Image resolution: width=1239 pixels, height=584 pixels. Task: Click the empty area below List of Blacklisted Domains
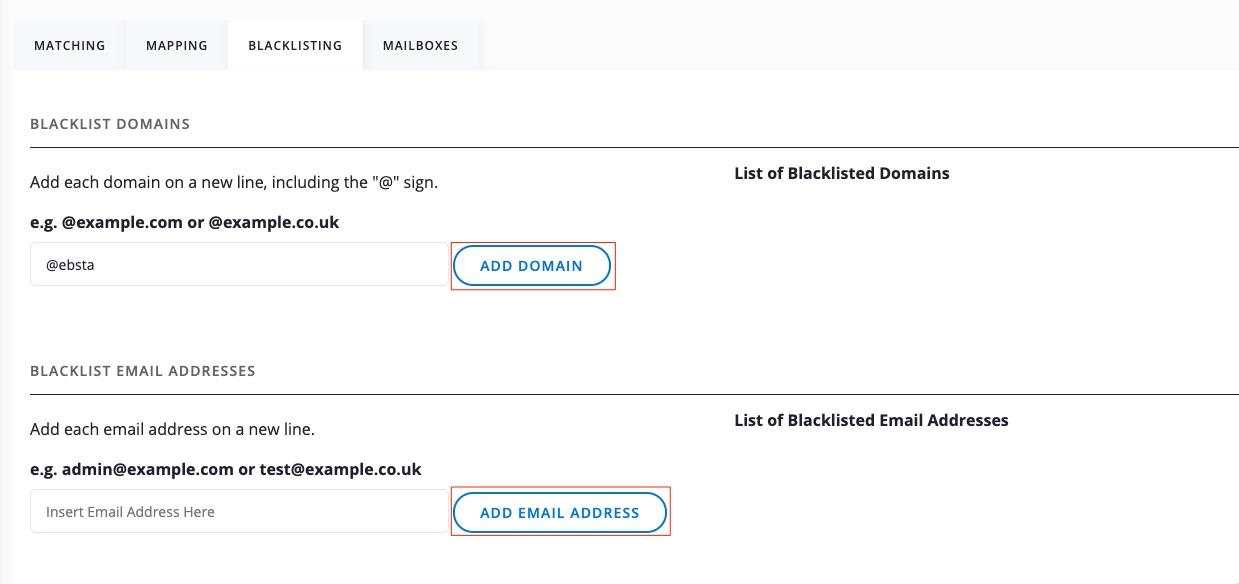(980, 260)
